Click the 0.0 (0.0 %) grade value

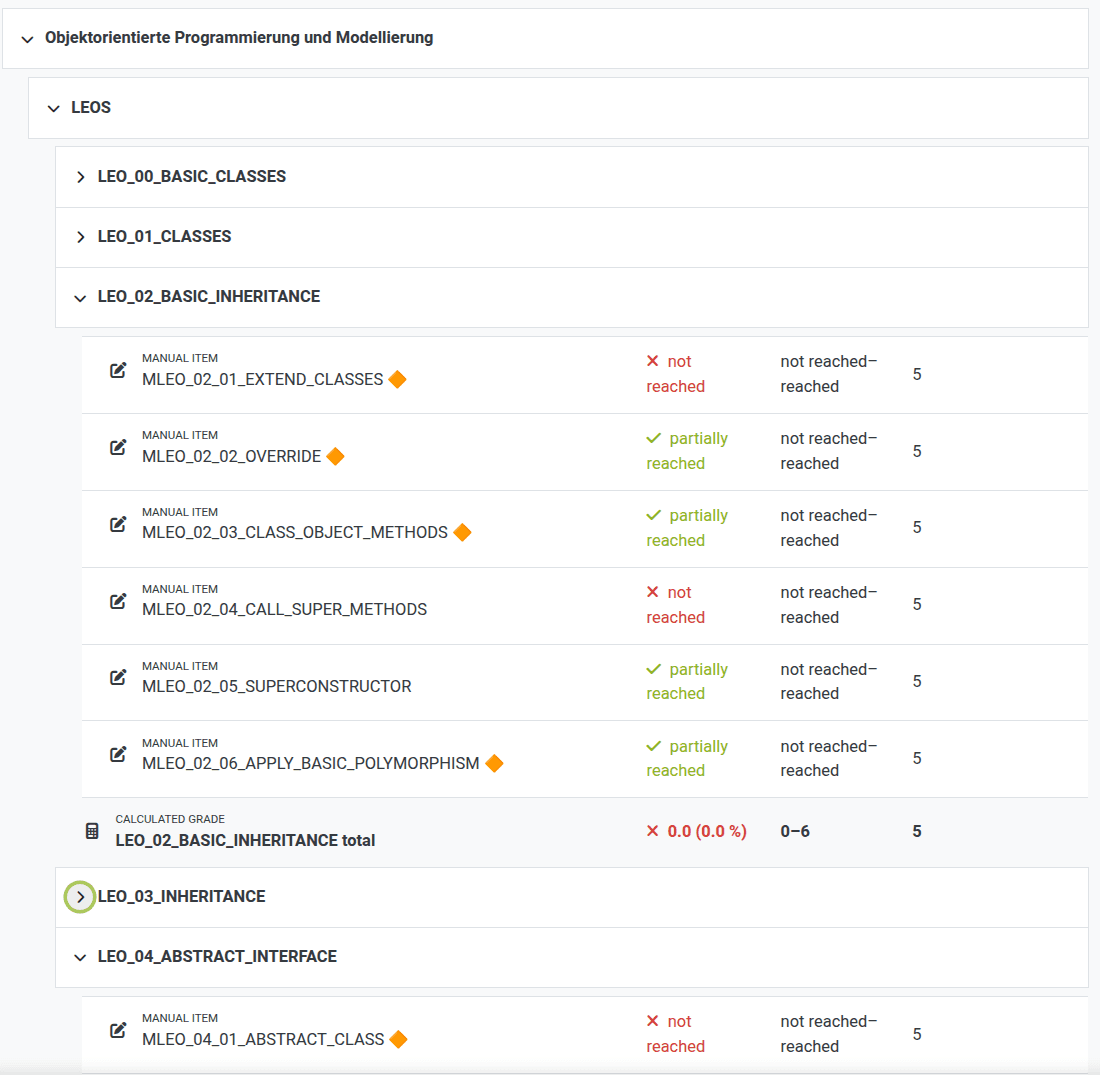click(x=706, y=832)
